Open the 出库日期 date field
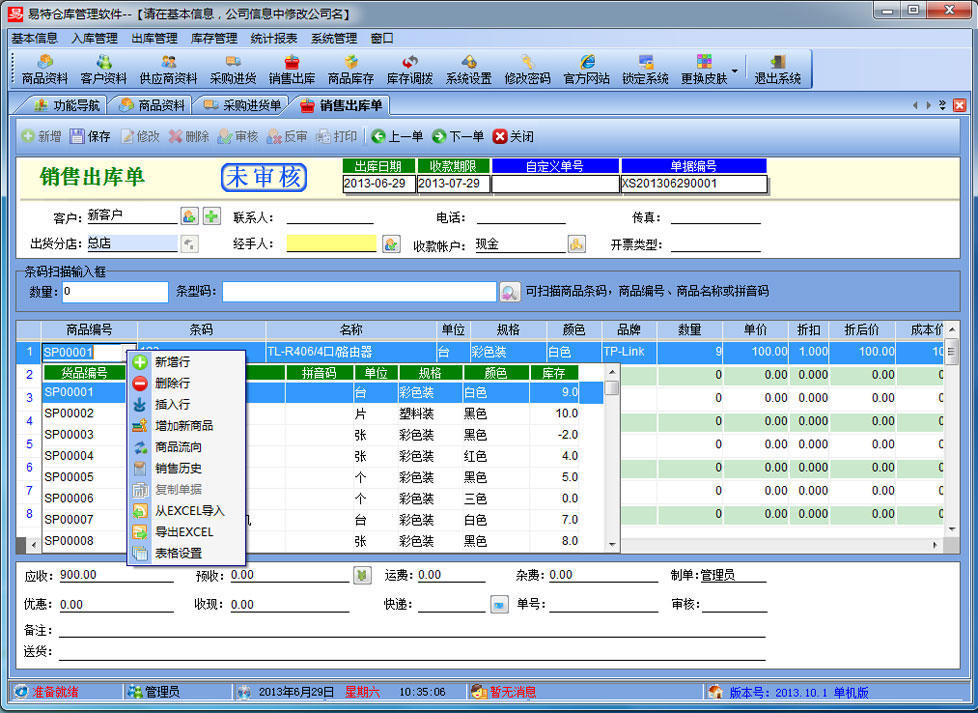 tap(378, 184)
